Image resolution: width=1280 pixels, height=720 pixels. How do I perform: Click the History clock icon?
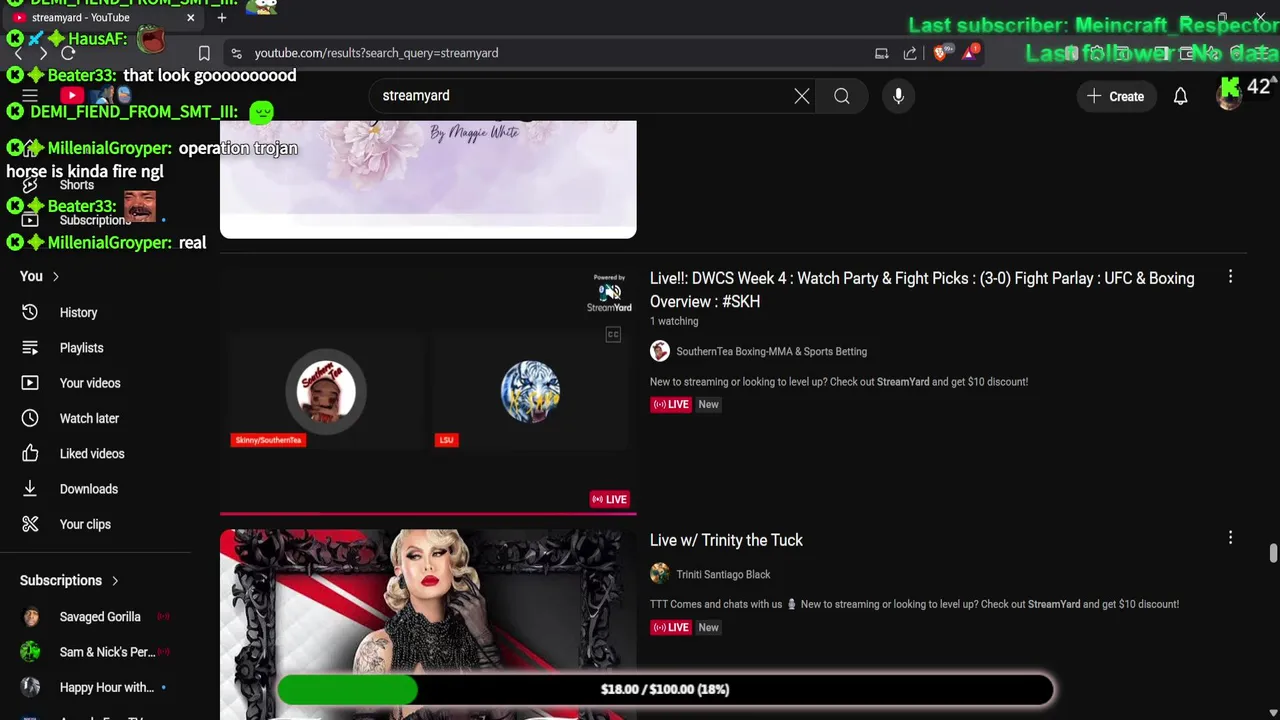(x=30, y=313)
